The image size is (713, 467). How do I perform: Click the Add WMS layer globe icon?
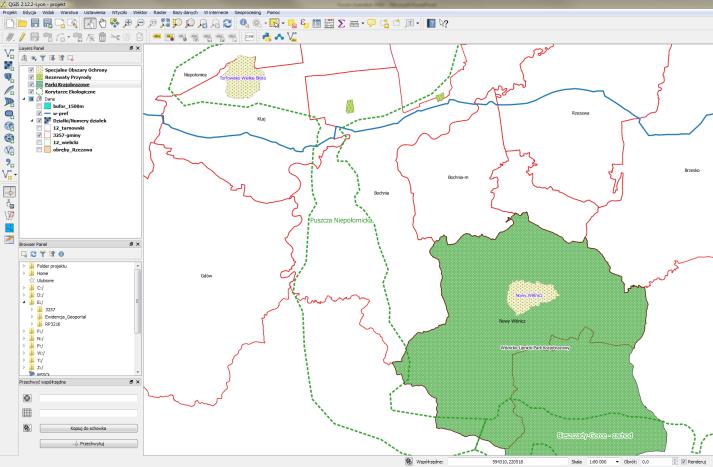pyautogui.click(x=9, y=126)
